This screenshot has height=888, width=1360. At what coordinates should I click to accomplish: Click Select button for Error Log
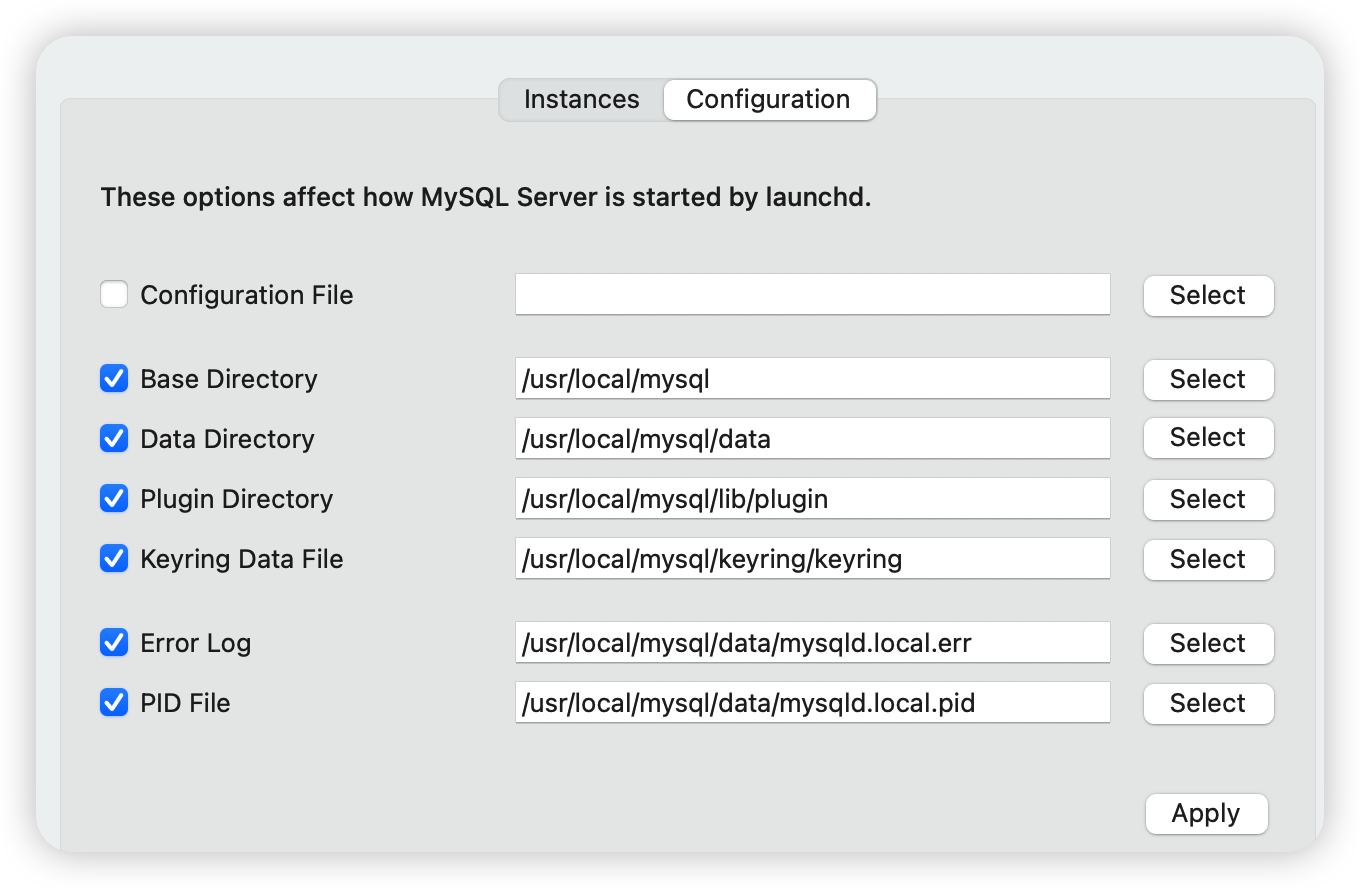click(1208, 644)
